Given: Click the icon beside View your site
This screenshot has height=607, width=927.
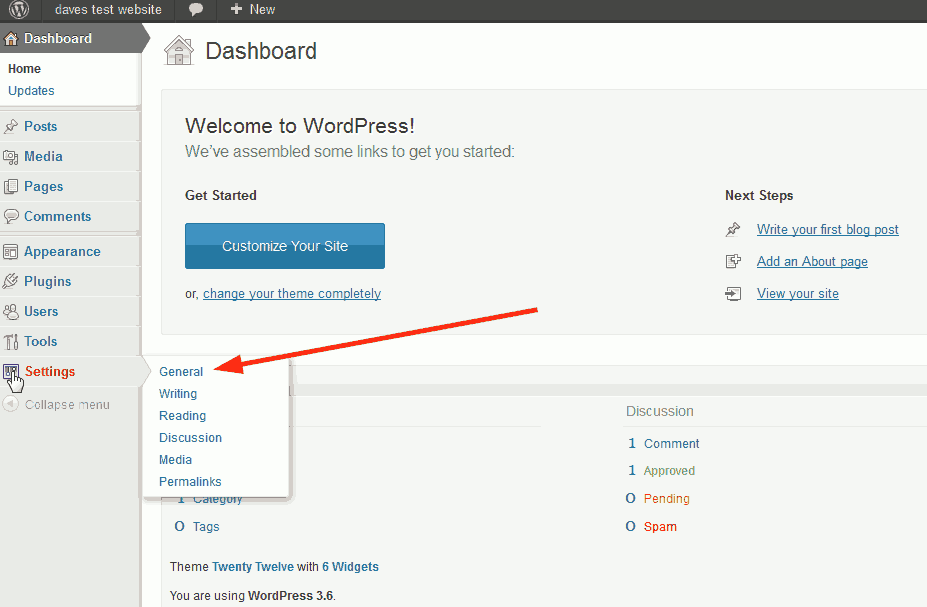Looking at the screenshot, I should pos(733,294).
